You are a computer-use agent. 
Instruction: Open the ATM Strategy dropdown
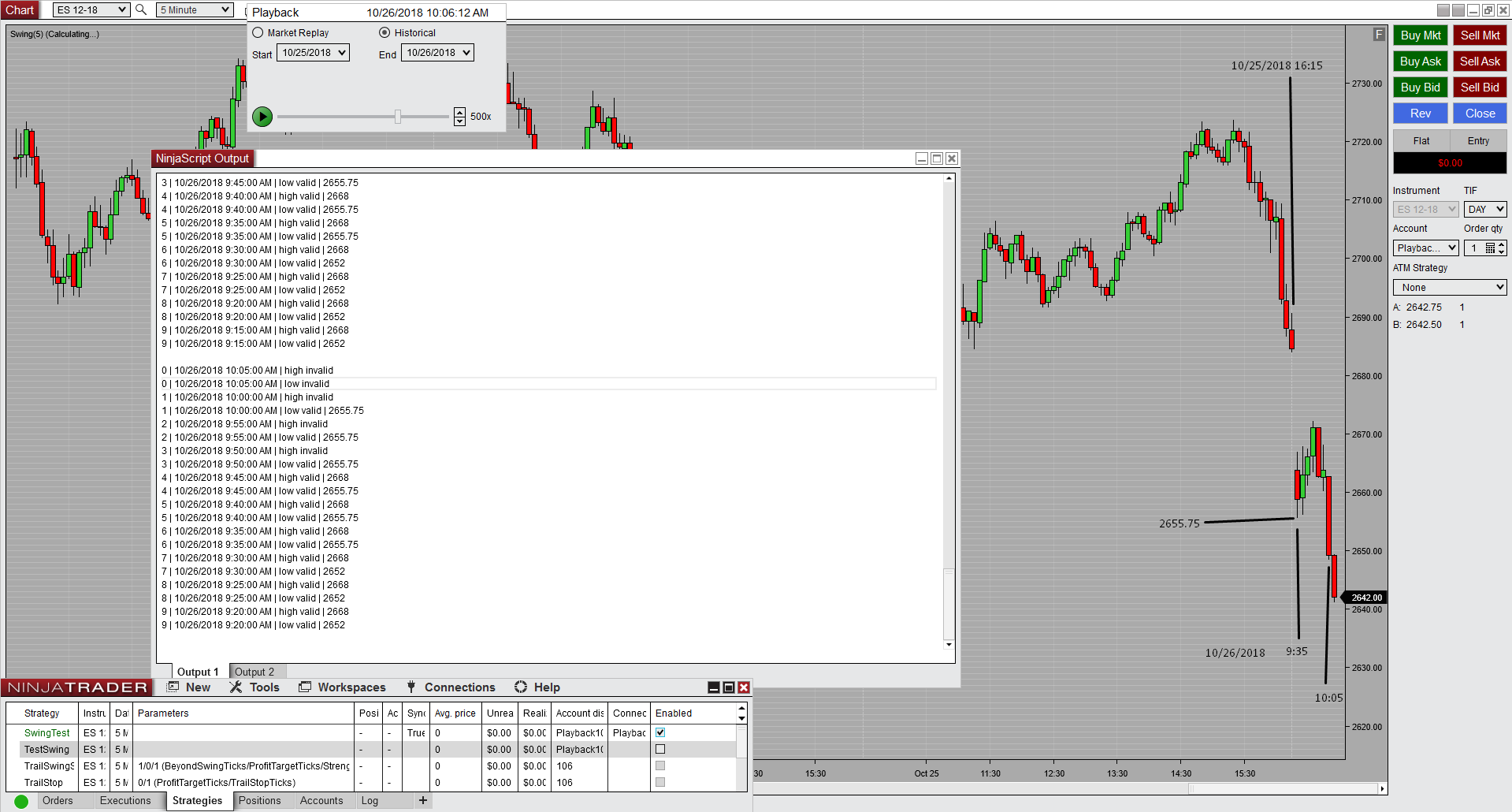point(1450,288)
